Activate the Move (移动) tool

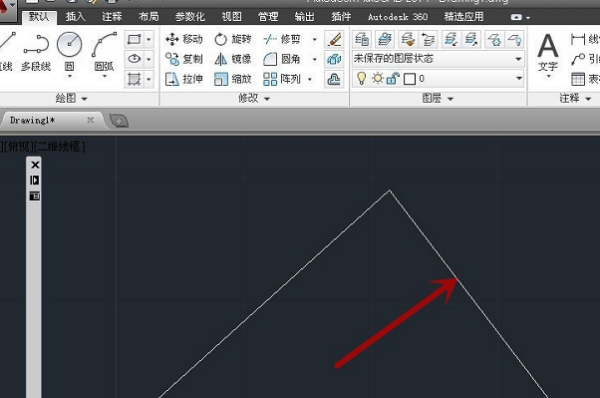(x=184, y=39)
